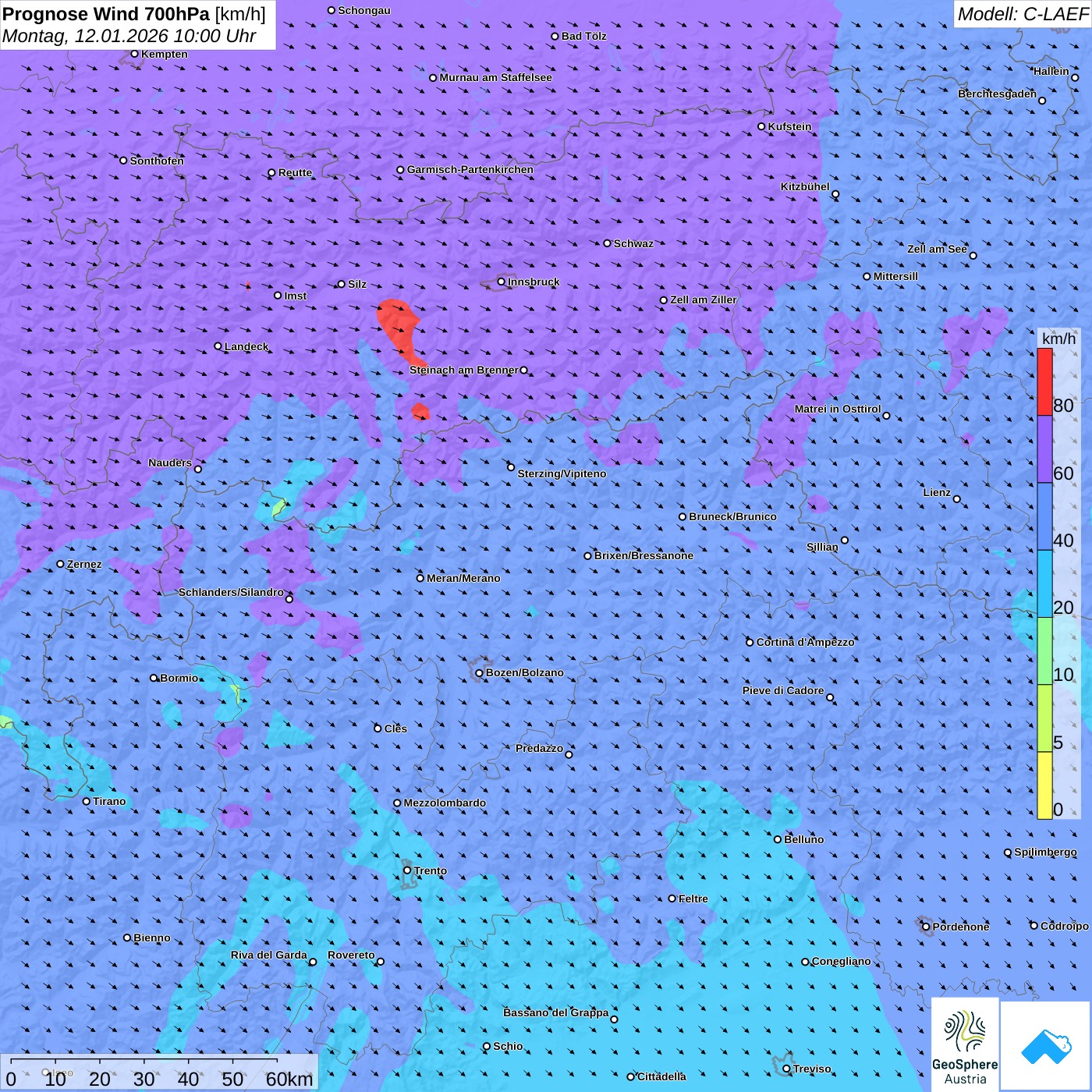Click the 'Berchtesgaden' label

[x=998, y=94]
